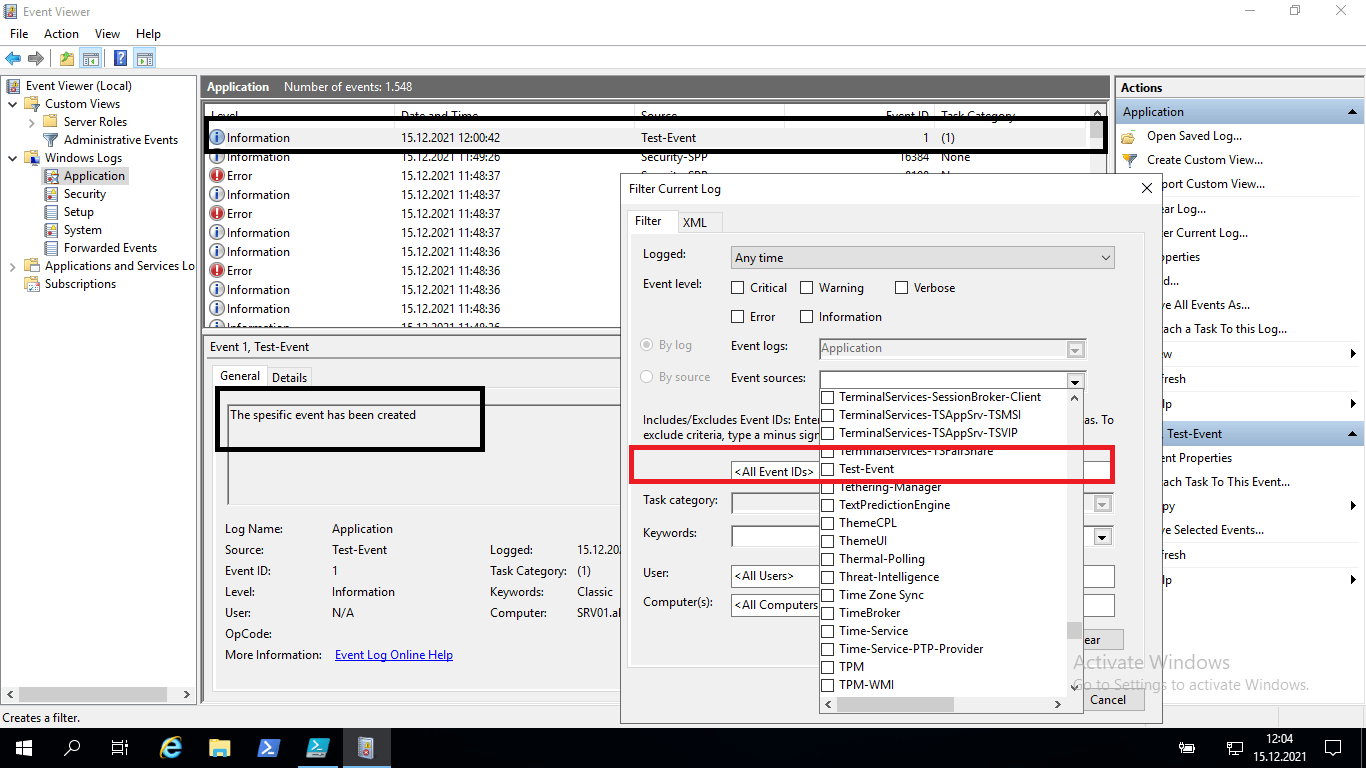Viewport: 1366px width, 768px height.
Task: Open Administrative Events funnel view
Action: [x=120, y=140]
